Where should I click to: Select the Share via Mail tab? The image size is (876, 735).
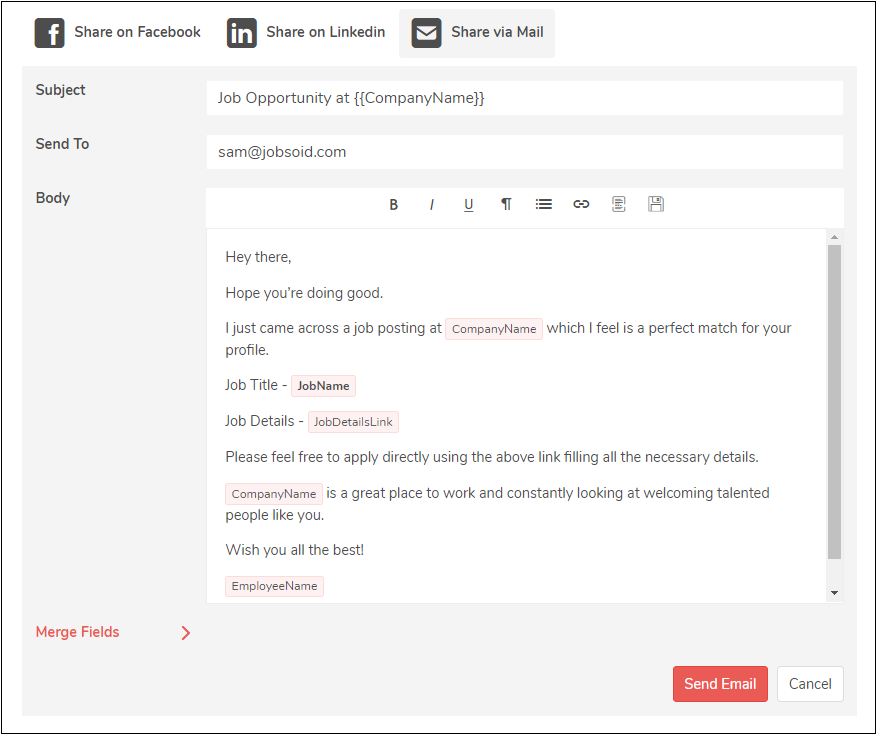coord(477,33)
